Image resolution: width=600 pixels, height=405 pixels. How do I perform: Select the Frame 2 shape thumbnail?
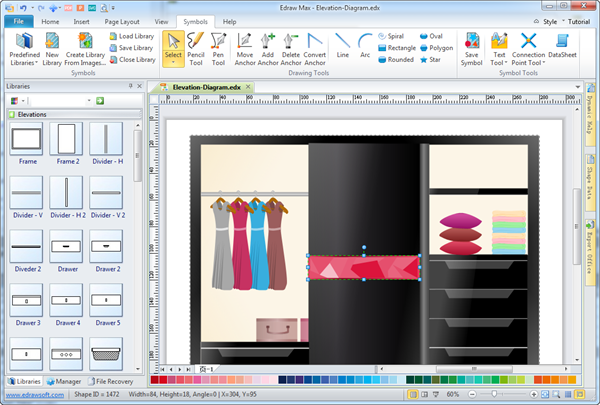click(67, 139)
